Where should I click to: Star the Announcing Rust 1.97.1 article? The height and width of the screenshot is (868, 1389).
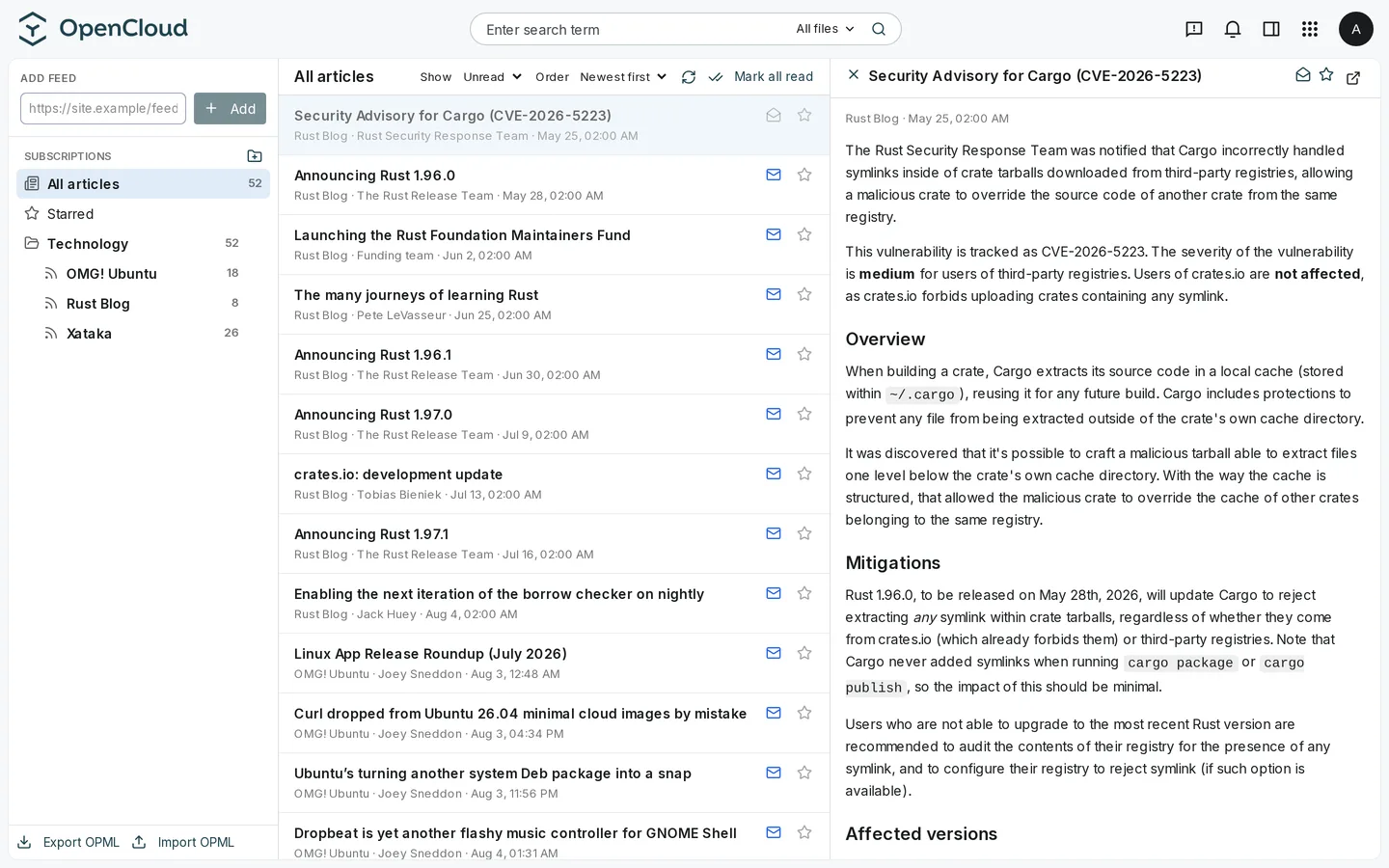pos(804,533)
